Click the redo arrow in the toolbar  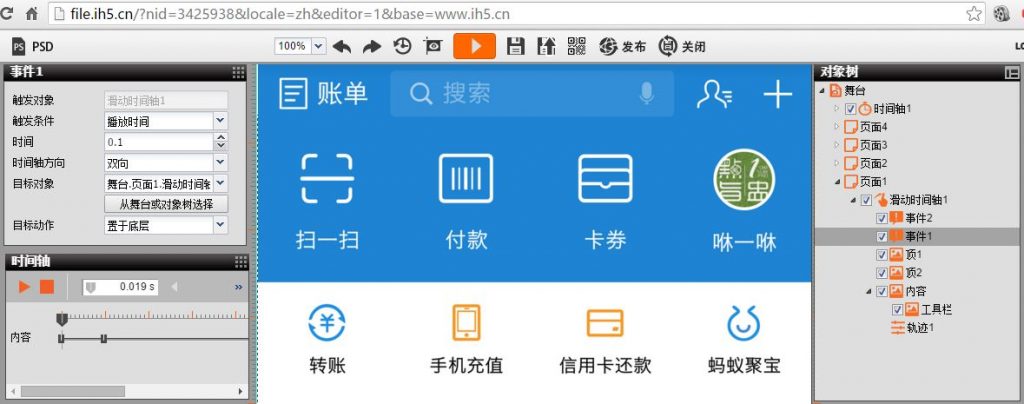tap(372, 46)
